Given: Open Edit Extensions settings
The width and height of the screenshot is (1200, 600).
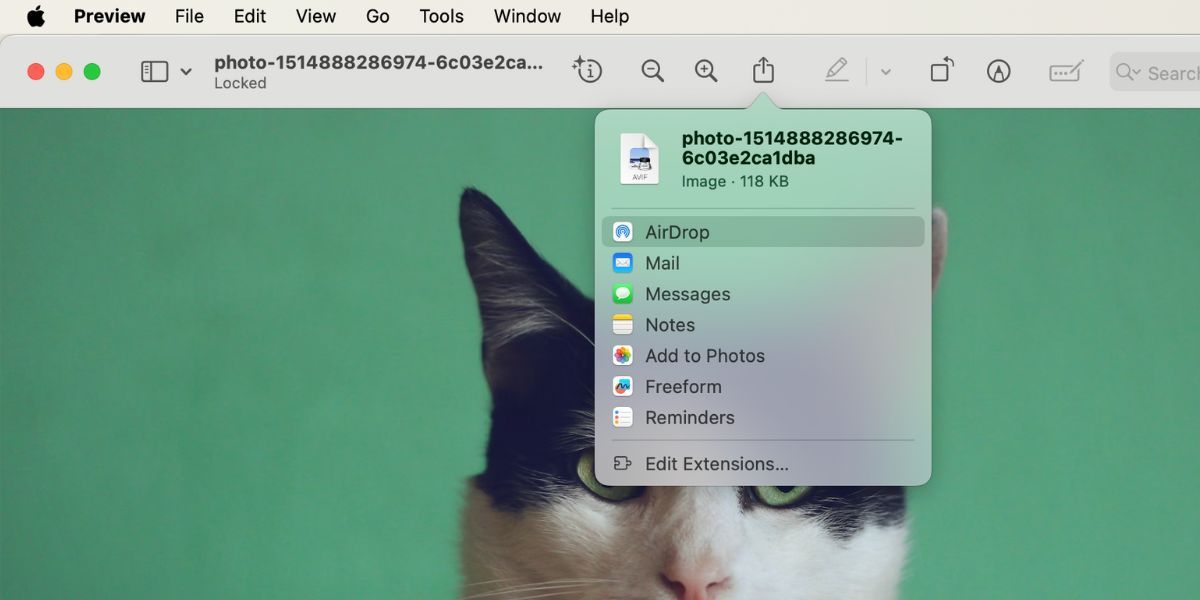Looking at the screenshot, I should [716, 463].
